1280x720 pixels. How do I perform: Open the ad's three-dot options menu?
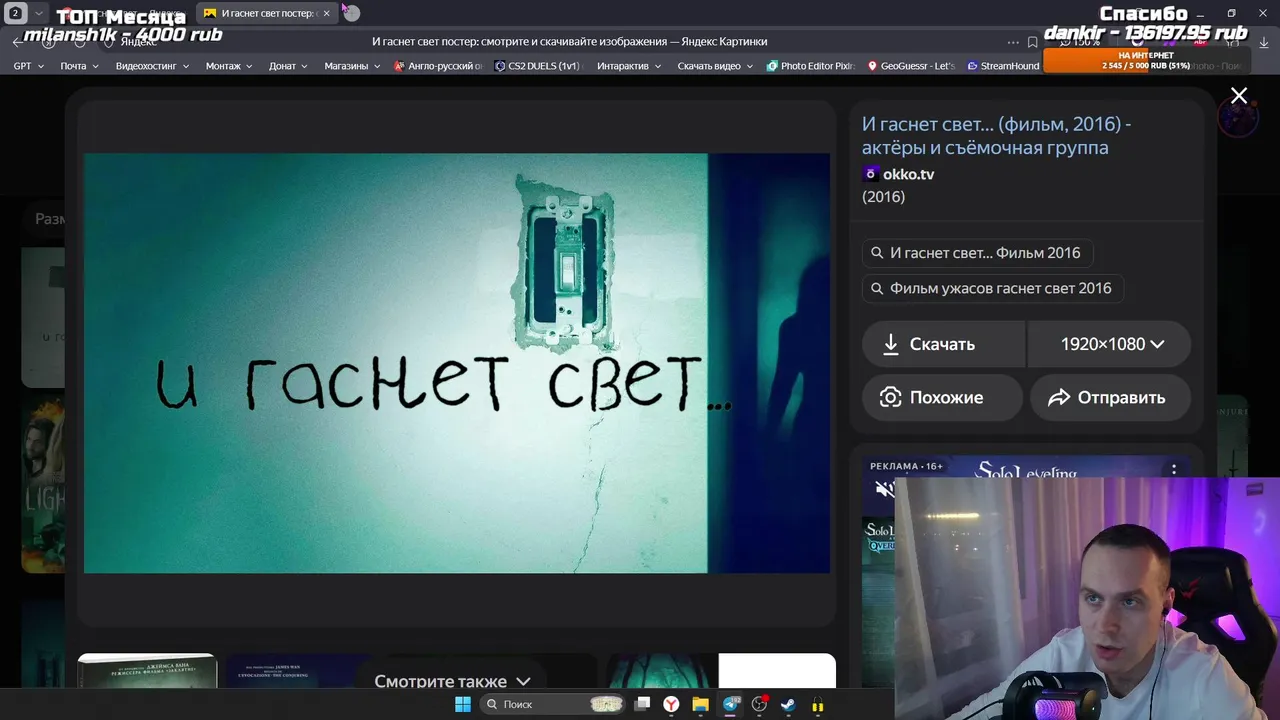tap(1174, 470)
